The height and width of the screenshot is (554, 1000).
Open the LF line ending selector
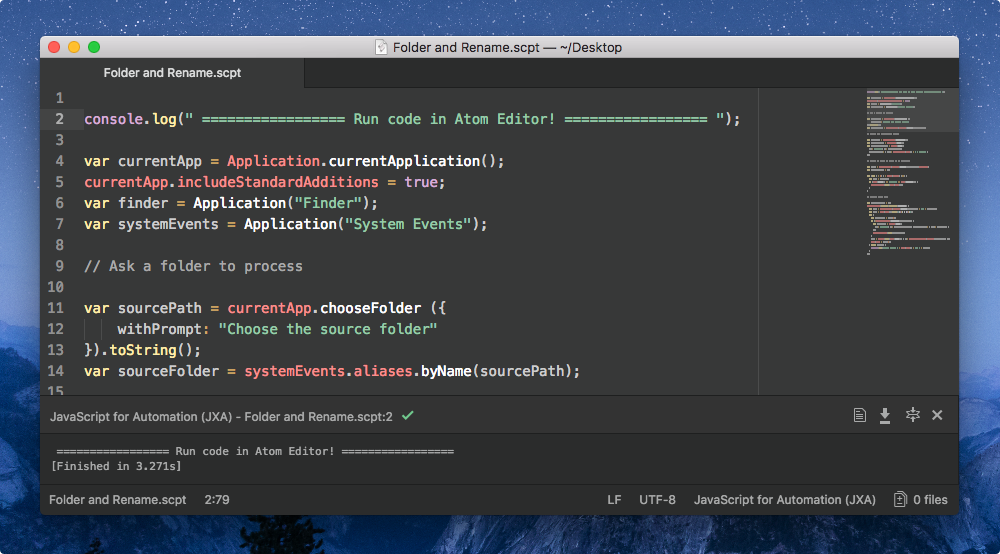(614, 500)
